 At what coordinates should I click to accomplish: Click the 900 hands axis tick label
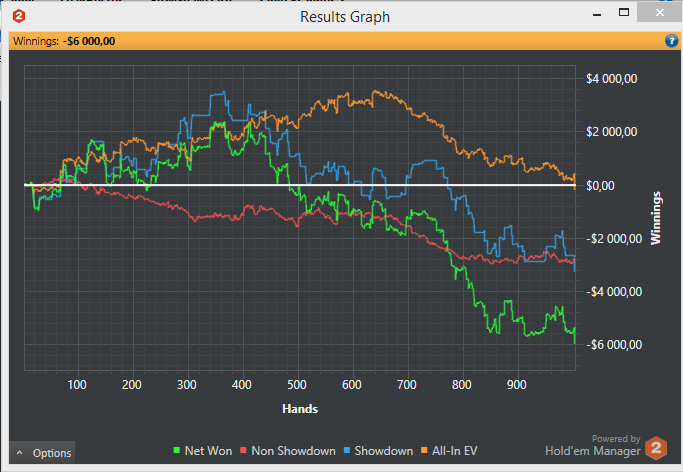516,385
